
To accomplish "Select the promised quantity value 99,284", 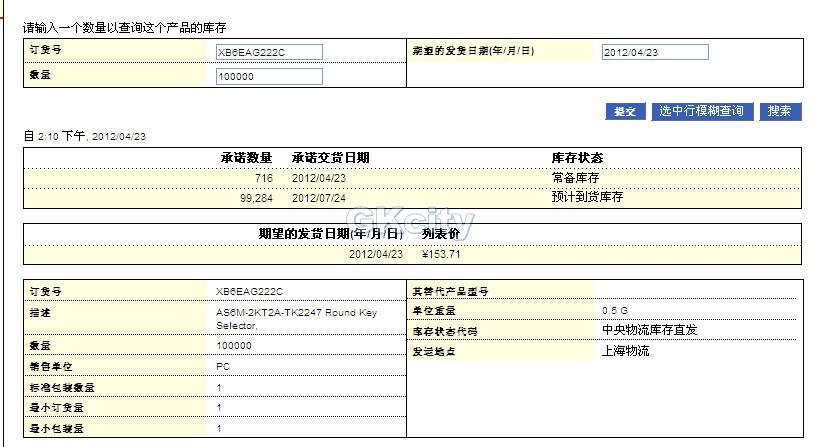I will tap(257, 198).
